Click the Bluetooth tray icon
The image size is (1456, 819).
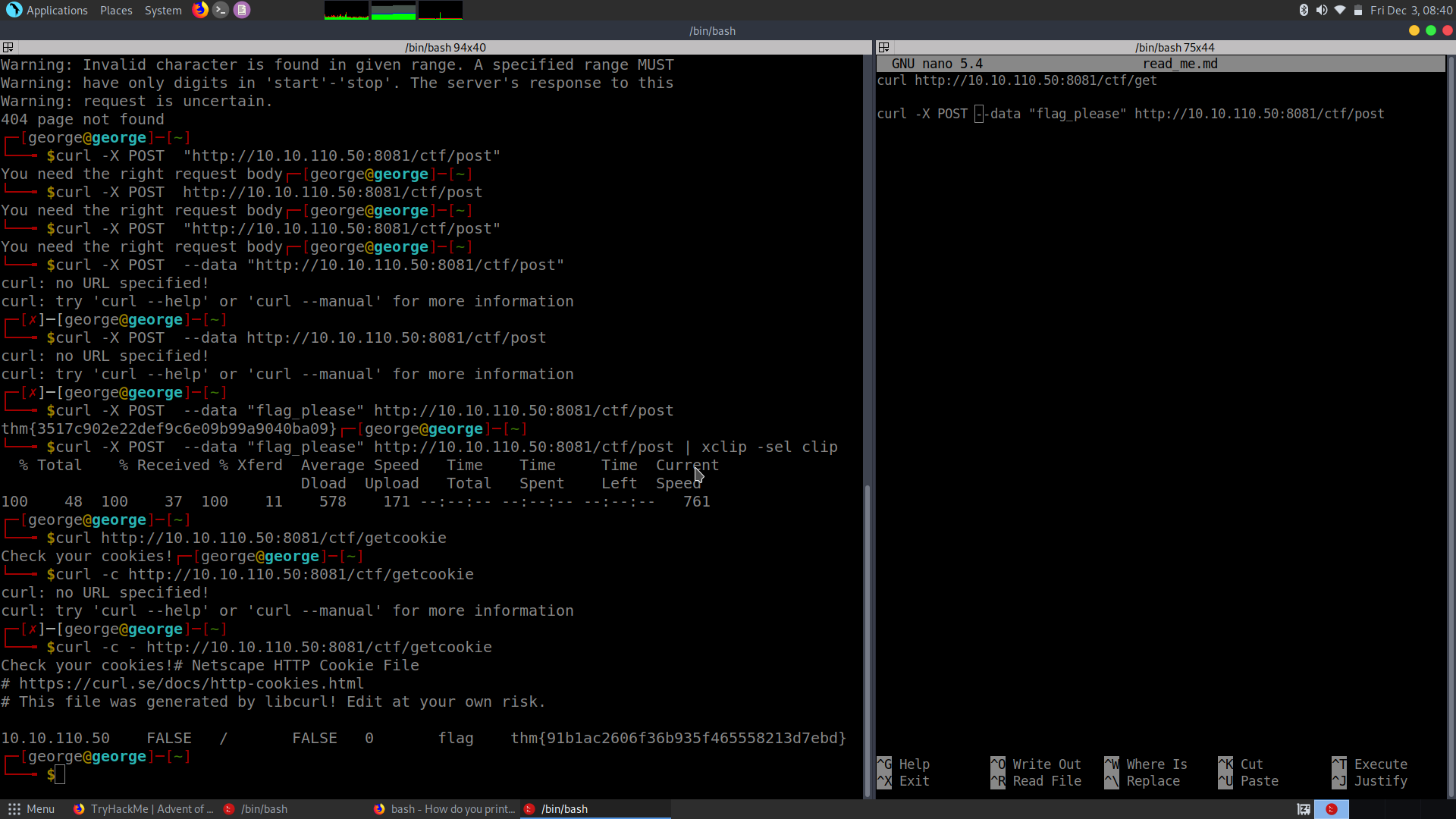point(1304,10)
